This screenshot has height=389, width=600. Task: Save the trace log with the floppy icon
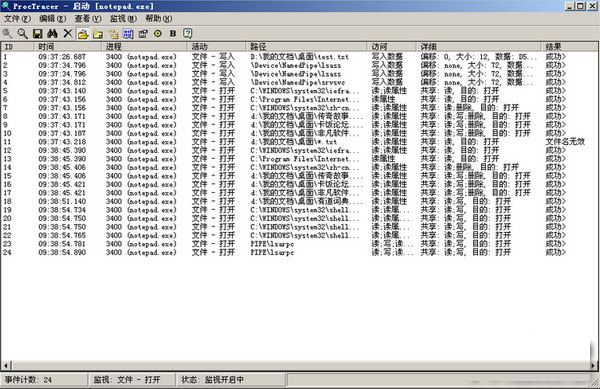tap(38, 34)
